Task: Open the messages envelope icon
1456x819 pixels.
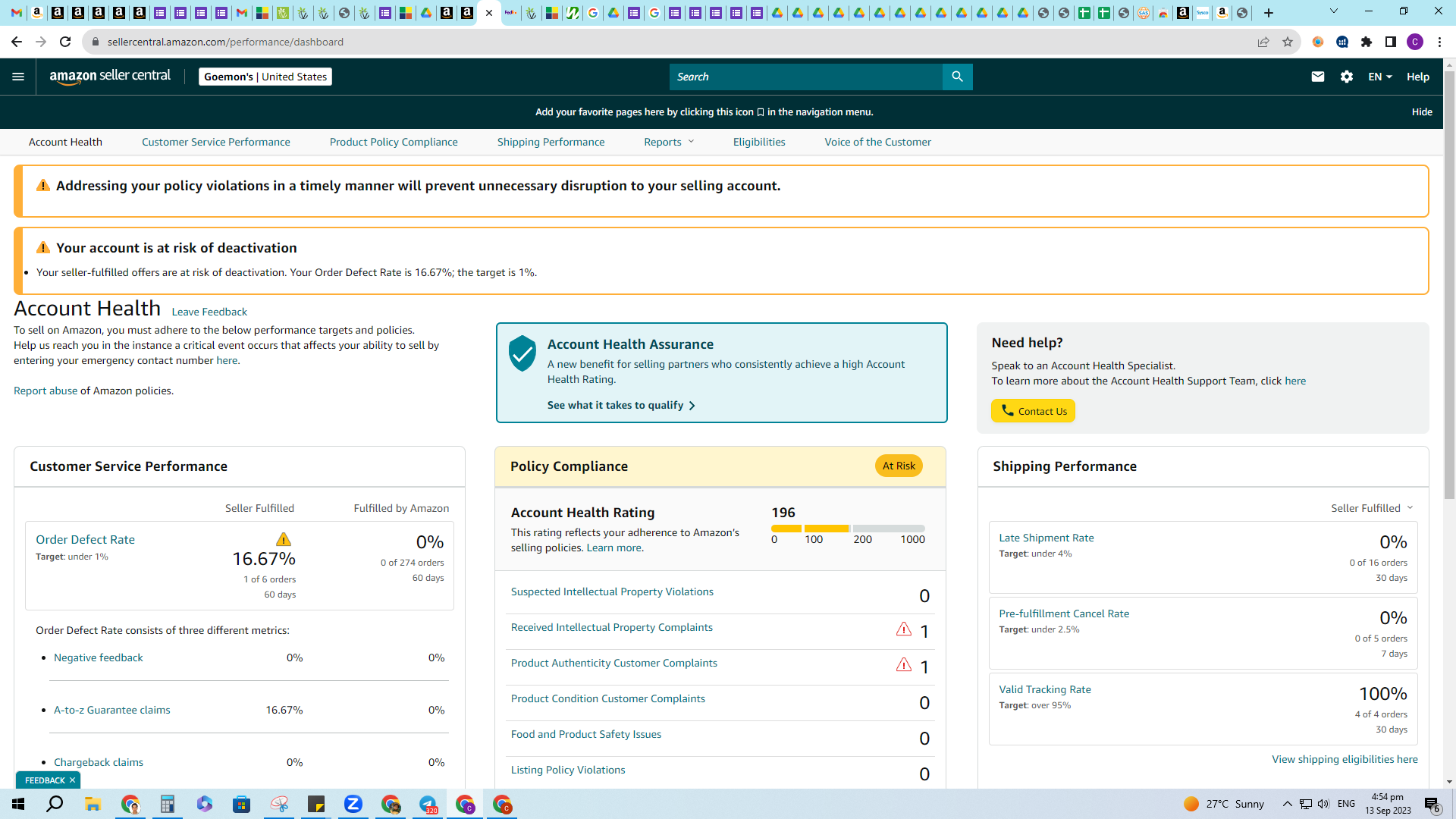Action: [1318, 77]
